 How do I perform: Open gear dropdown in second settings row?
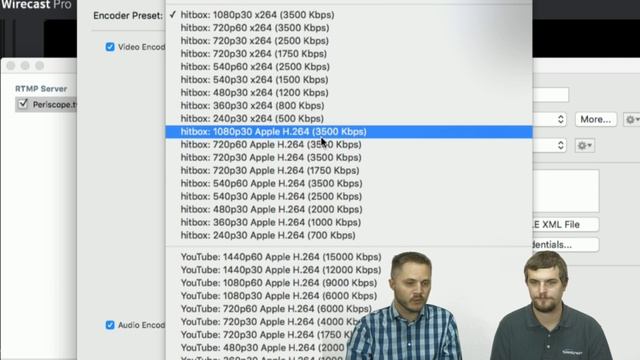(x=585, y=145)
